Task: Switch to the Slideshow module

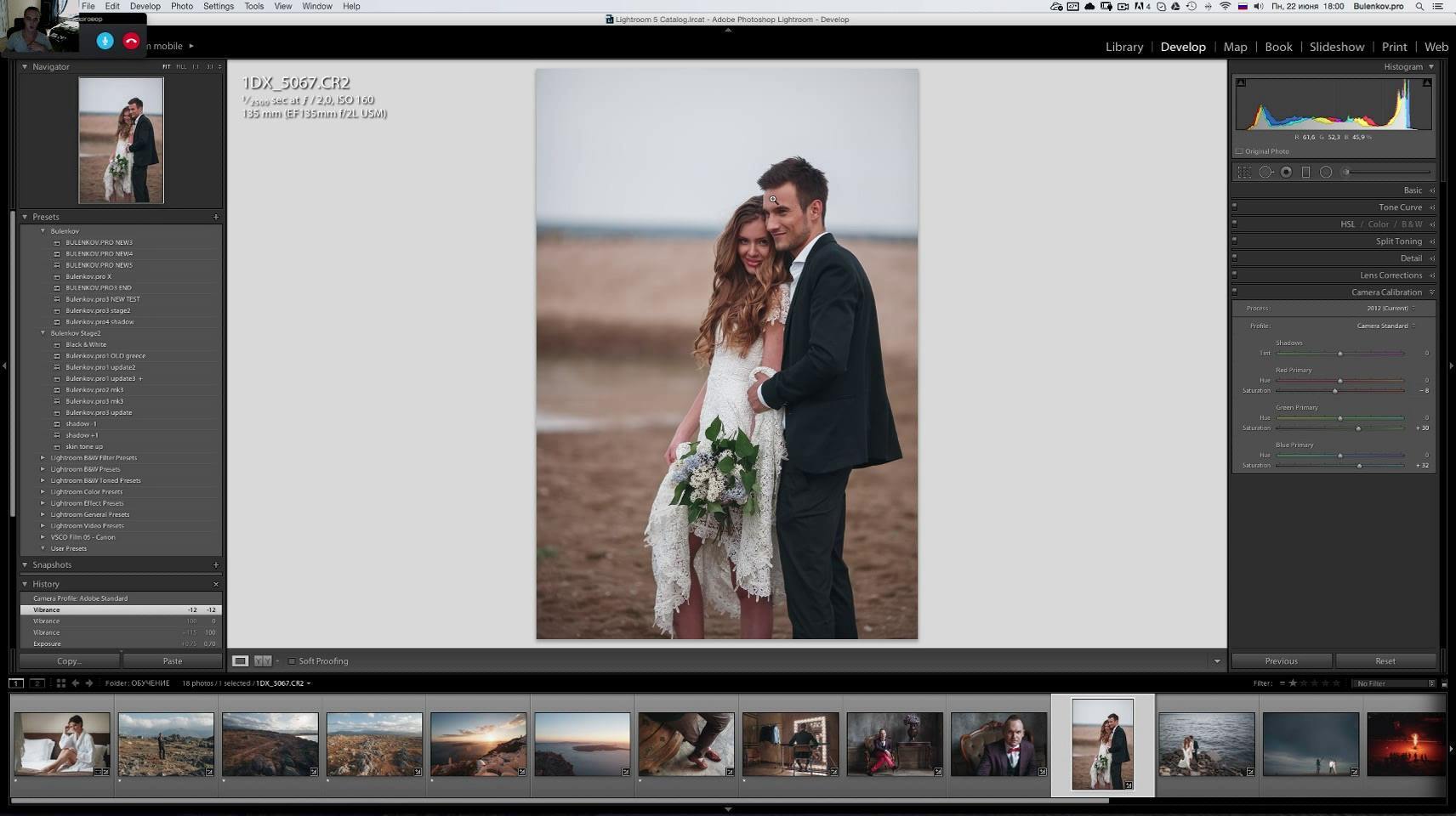Action: coord(1337,47)
